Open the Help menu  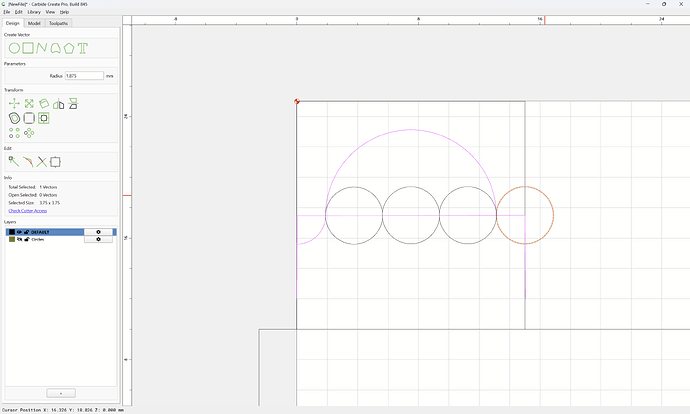click(x=64, y=12)
